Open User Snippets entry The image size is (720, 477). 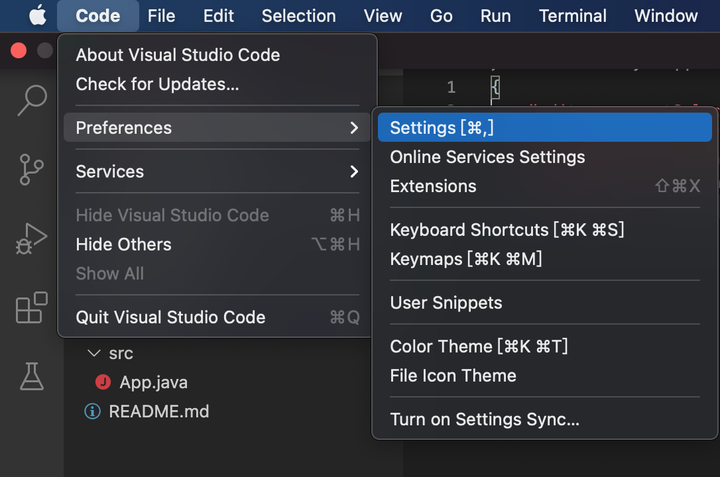(x=446, y=302)
